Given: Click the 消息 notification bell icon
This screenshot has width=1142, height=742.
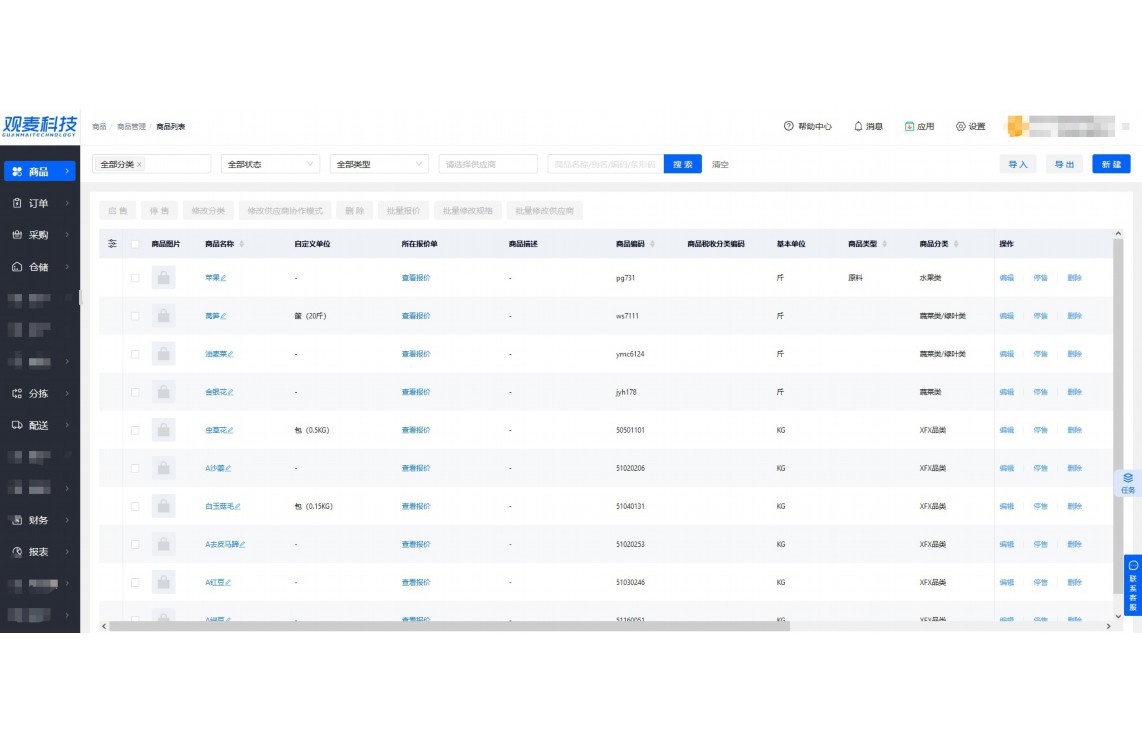Looking at the screenshot, I should 858,127.
